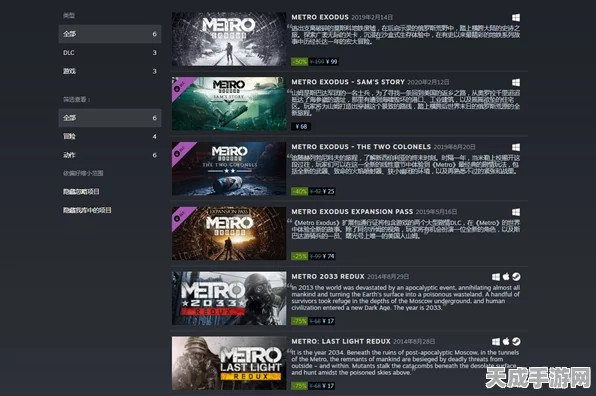Click the ¥99 discounted price on Metro Exodus

[x=331, y=62]
